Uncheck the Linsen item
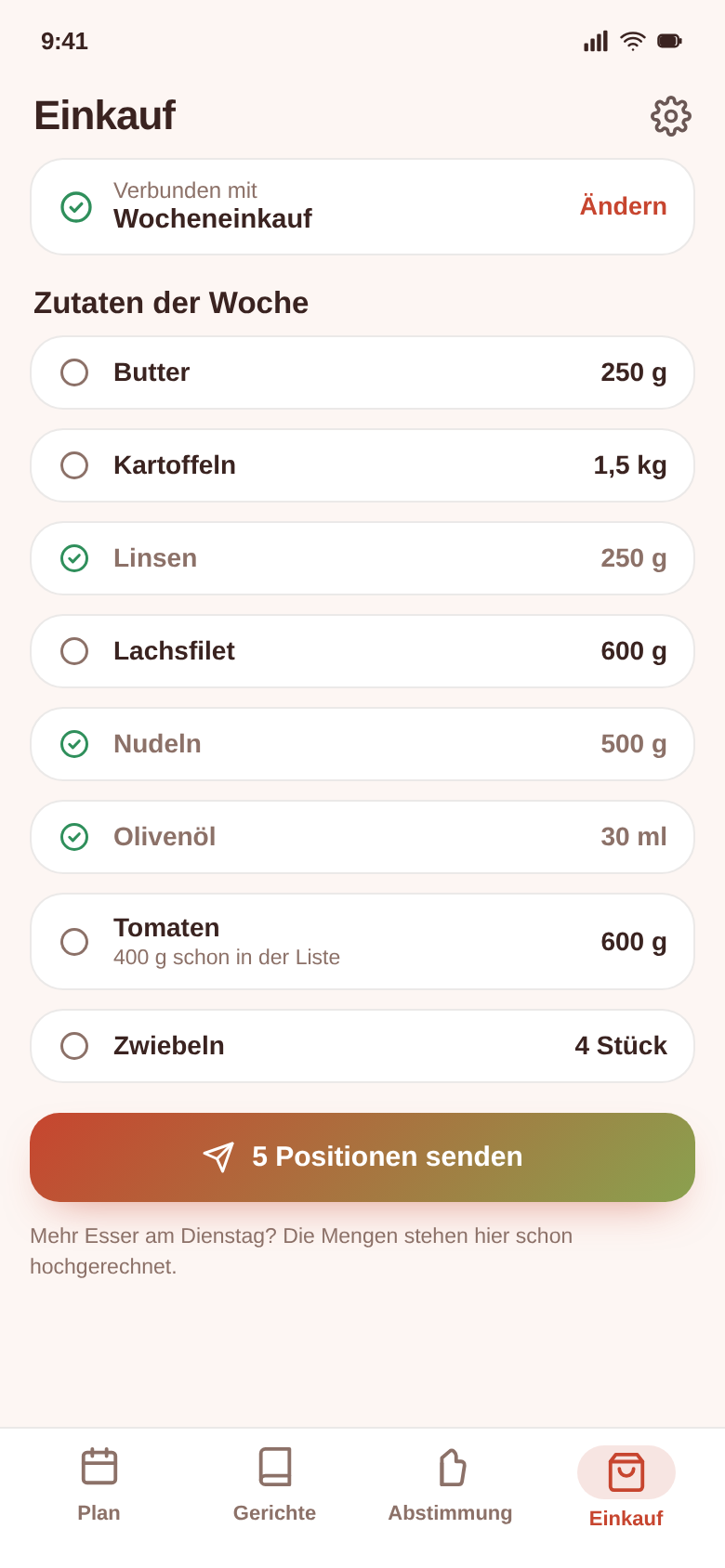 click(74, 558)
